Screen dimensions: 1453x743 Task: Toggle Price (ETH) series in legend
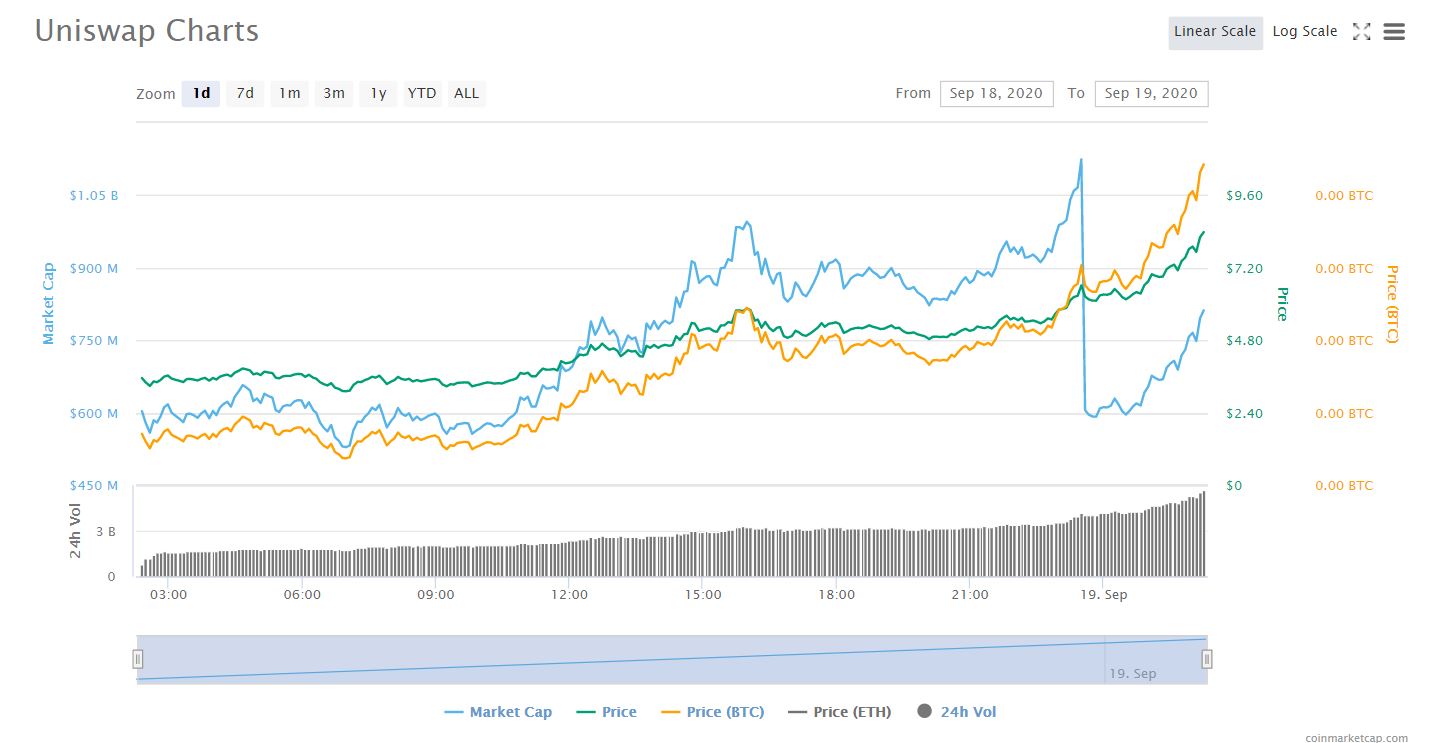coord(840,712)
